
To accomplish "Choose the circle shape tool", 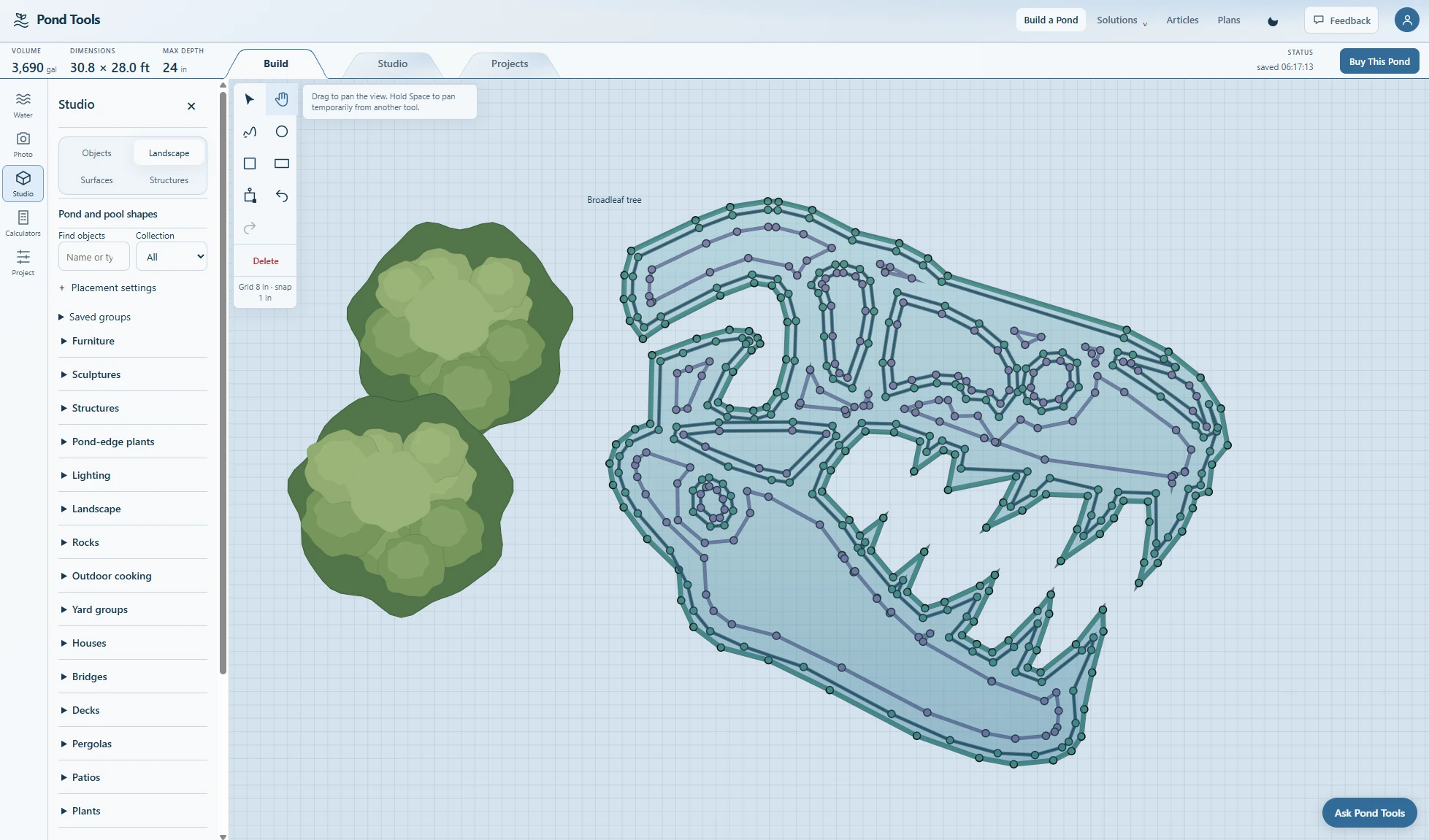I will point(282,131).
